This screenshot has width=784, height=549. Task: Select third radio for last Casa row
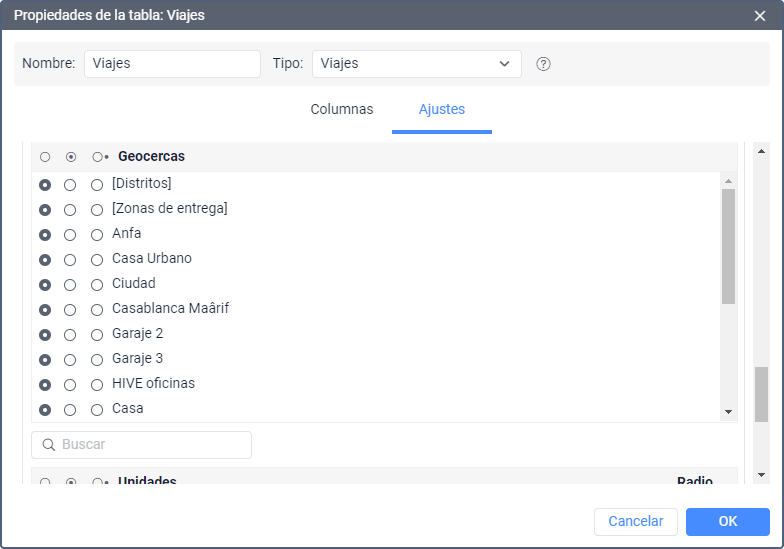click(x=97, y=410)
